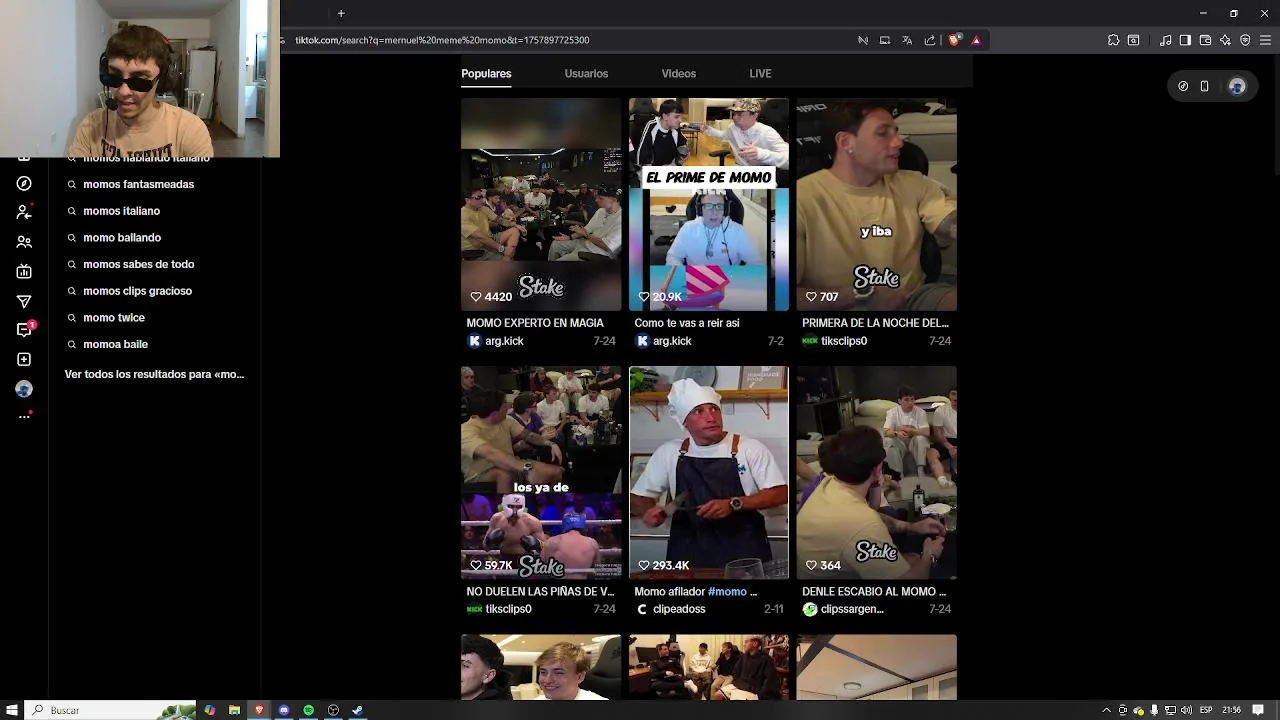Open the Windows notification center icon
Viewport: 1280px width, 720px height.
tap(1258, 710)
